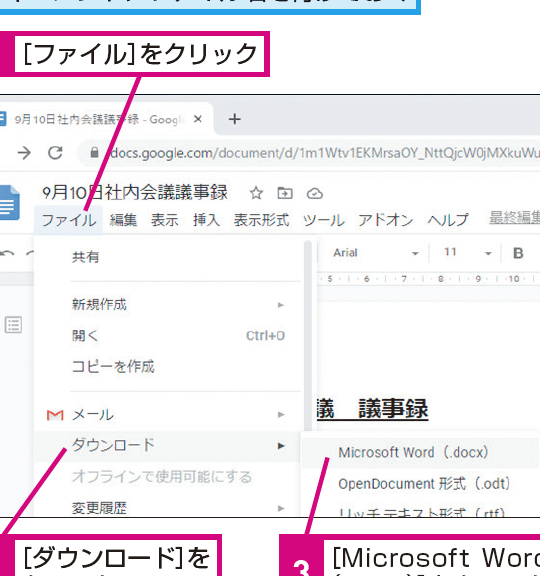The image size is (540, 576).
Task: Open the 表示形式 menu
Action: 262,220
